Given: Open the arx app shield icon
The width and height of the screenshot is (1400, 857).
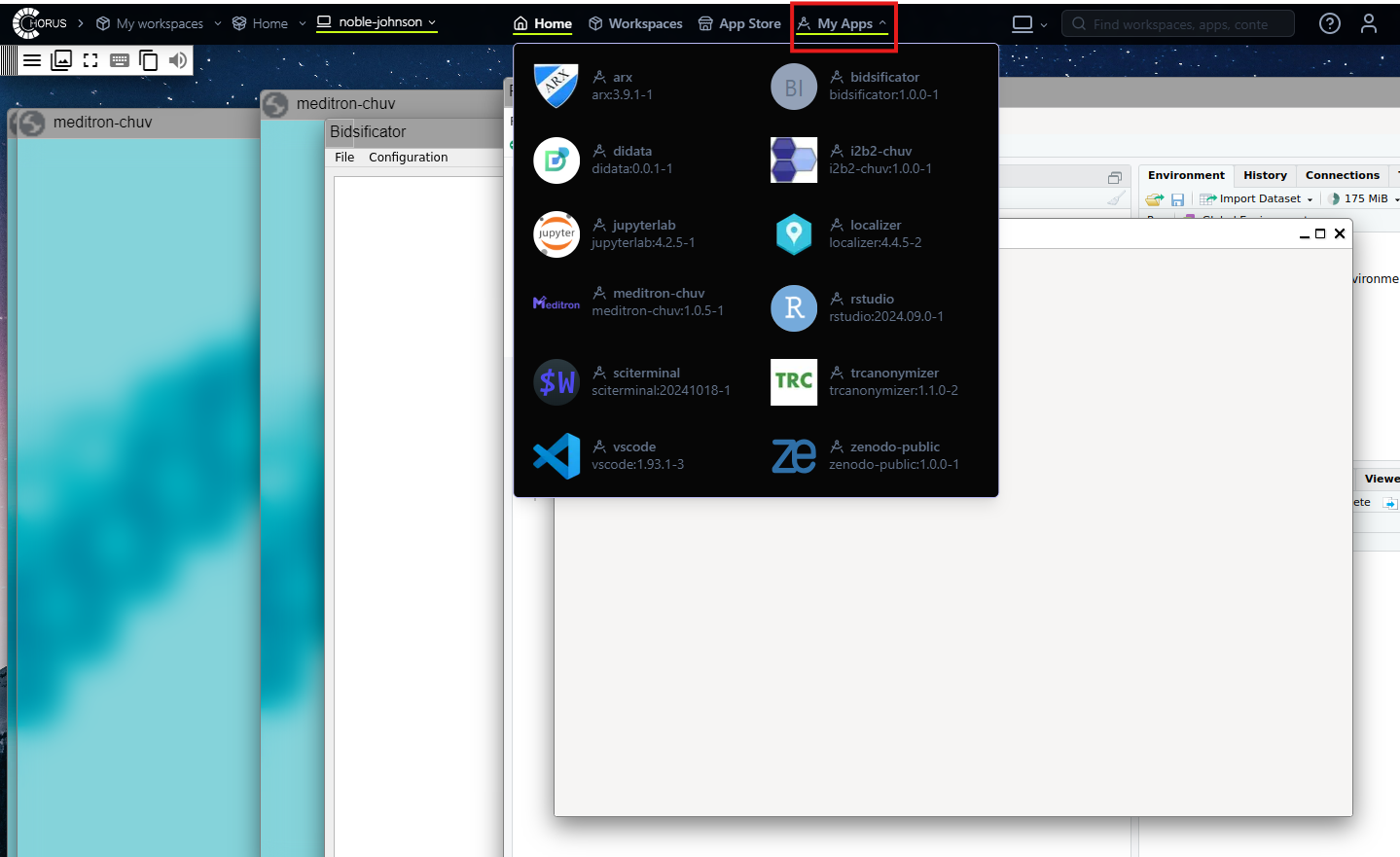Looking at the screenshot, I should [556, 87].
